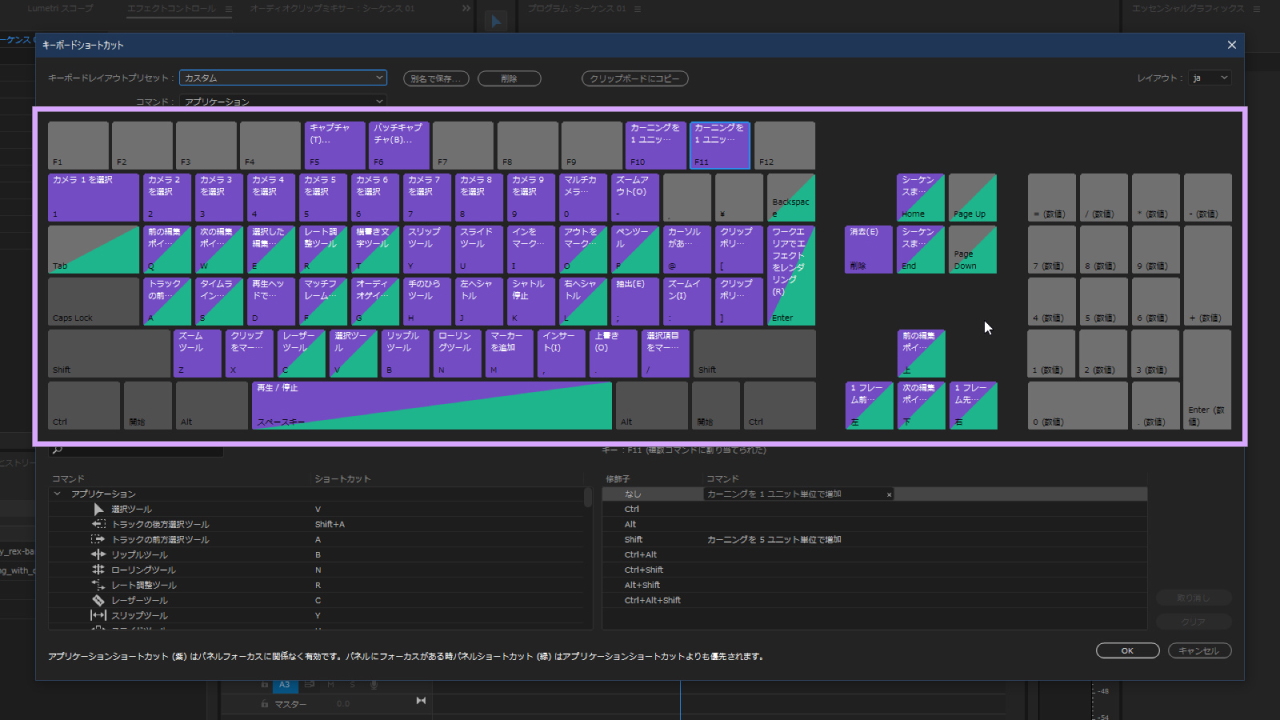Screen dimensions: 1280x720
Task: Select the F6 key labeled バッチキャプチャ
Action: tap(398, 146)
